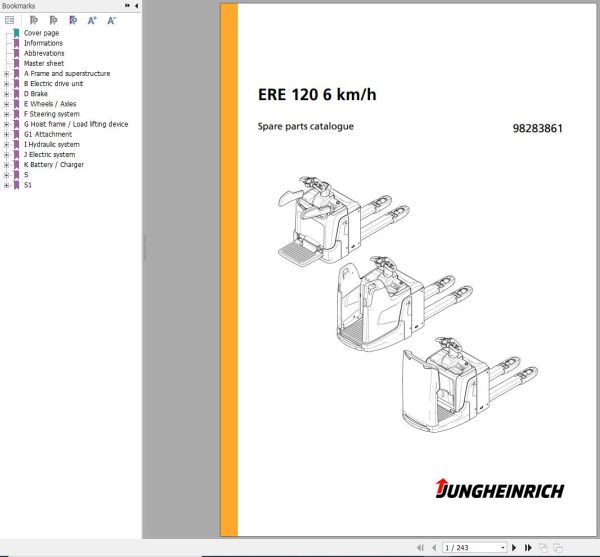Increase bookmark text size with A+ icon

[x=92, y=21]
